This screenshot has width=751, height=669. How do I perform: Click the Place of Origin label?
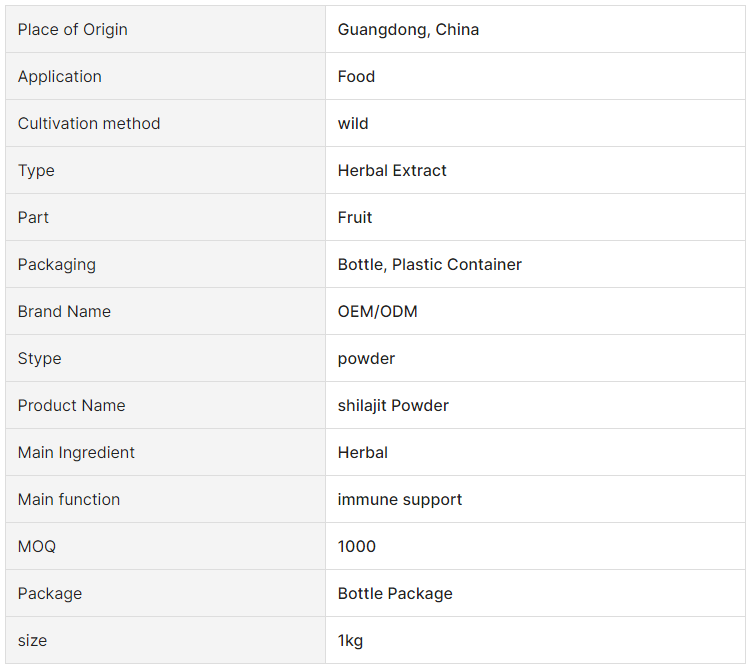tap(72, 30)
